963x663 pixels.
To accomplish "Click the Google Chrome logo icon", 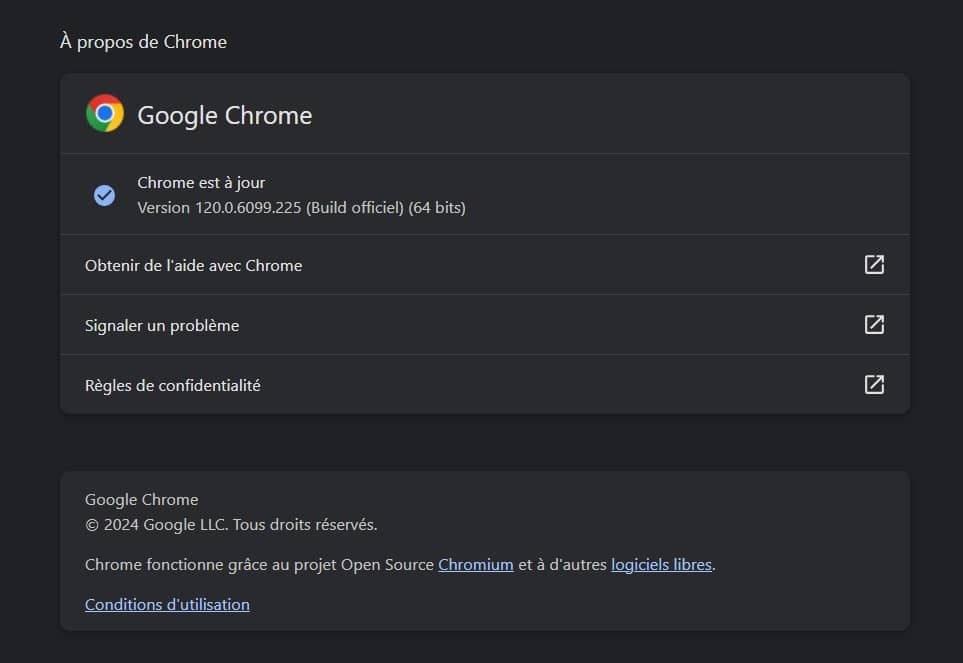I will point(105,113).
